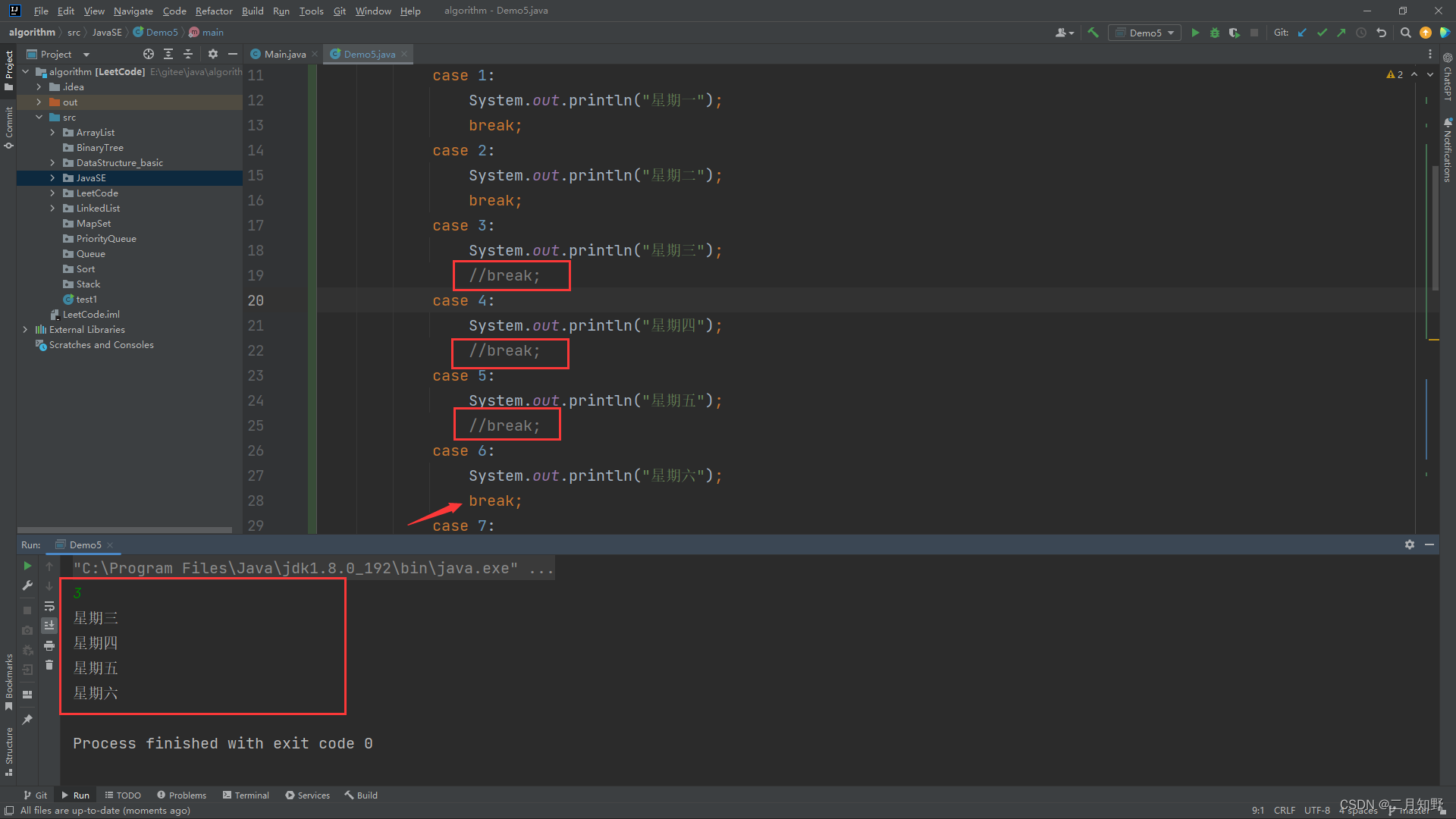Open the Terminal tool window

246,795
